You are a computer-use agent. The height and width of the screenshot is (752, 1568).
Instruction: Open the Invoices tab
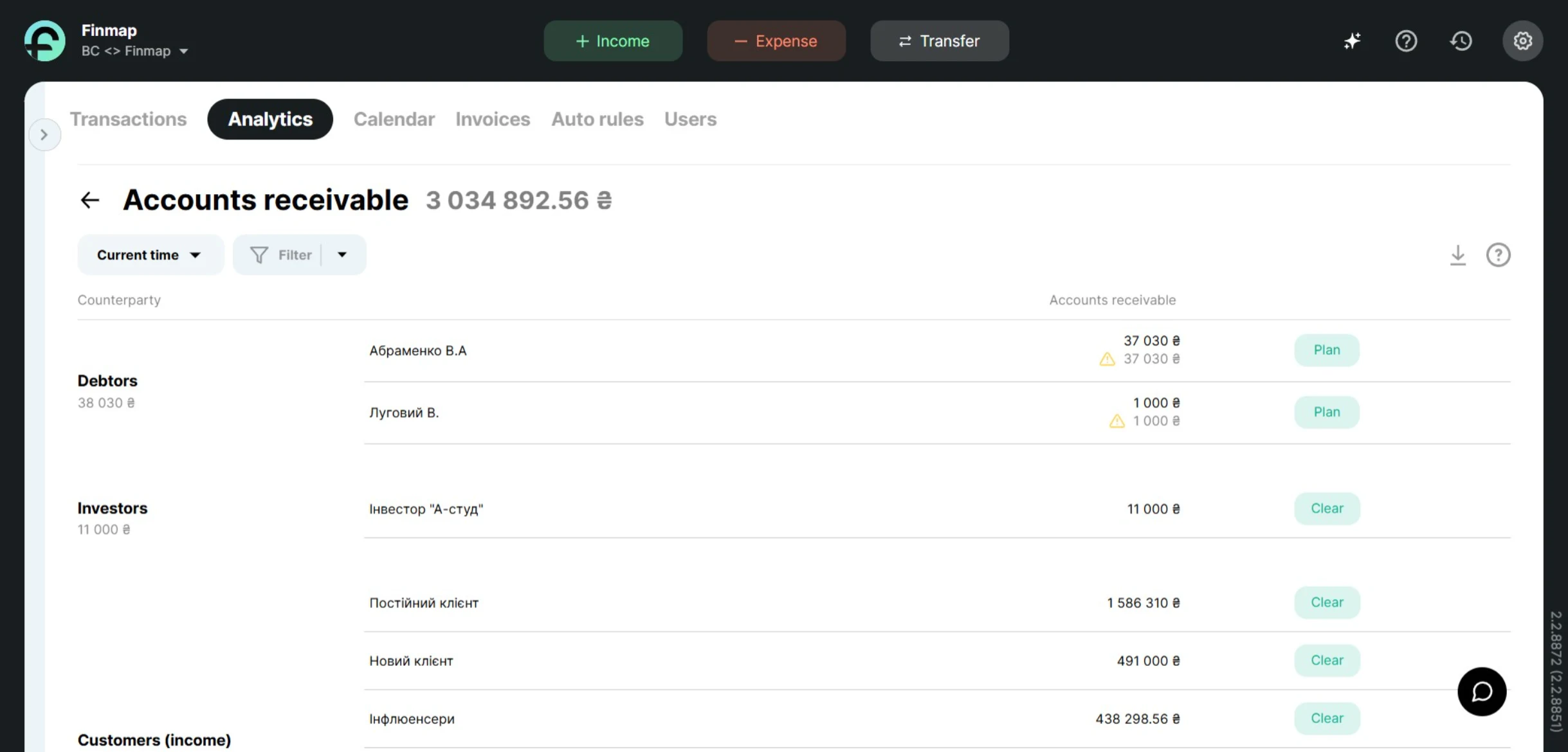(x=492, y=119)
